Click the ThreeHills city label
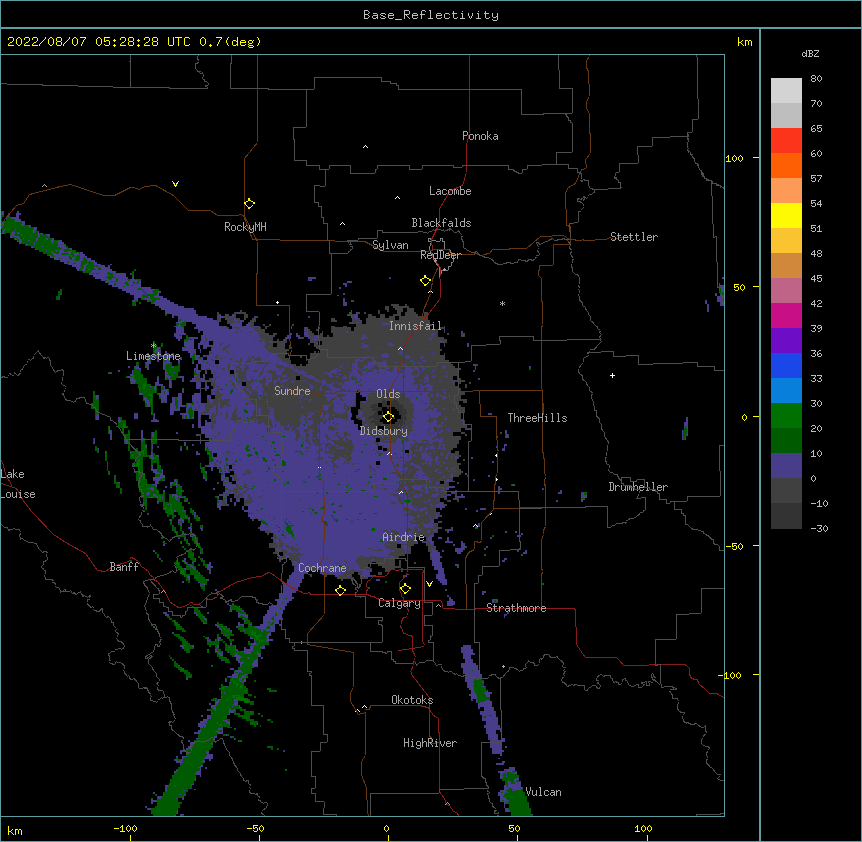Viewport: 862px width, 842px height. point(537,418)
